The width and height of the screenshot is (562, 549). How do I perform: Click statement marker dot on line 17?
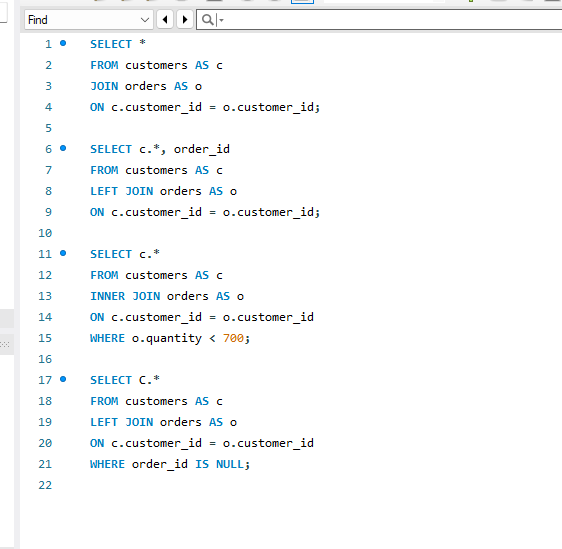click(x=63, y=379)
